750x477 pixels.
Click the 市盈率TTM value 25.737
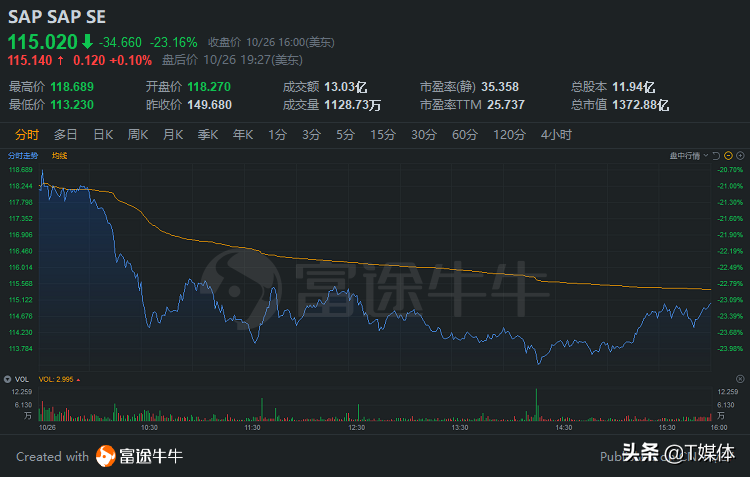click(506, 104)
